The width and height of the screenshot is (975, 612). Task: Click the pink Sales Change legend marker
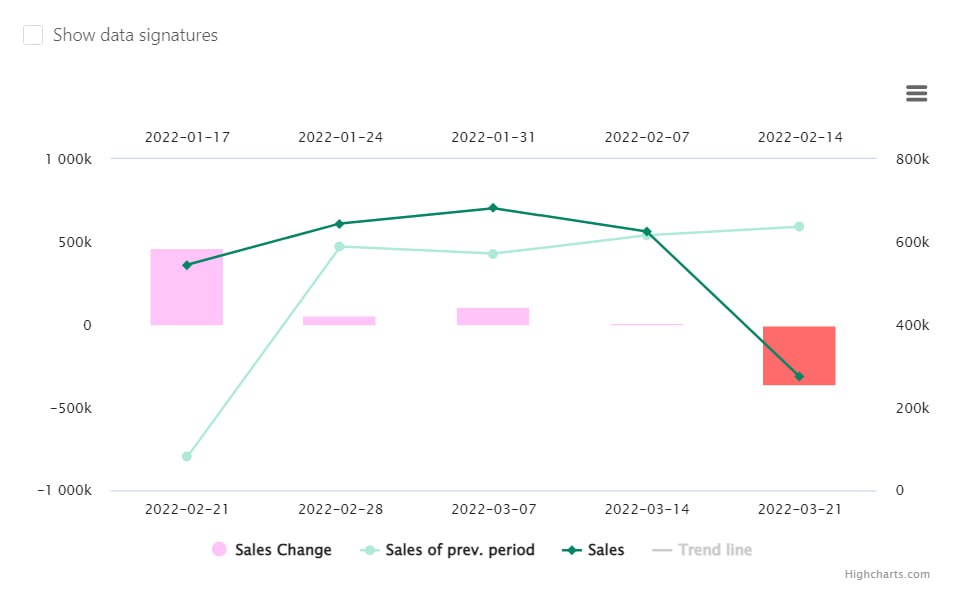point(219,549)
